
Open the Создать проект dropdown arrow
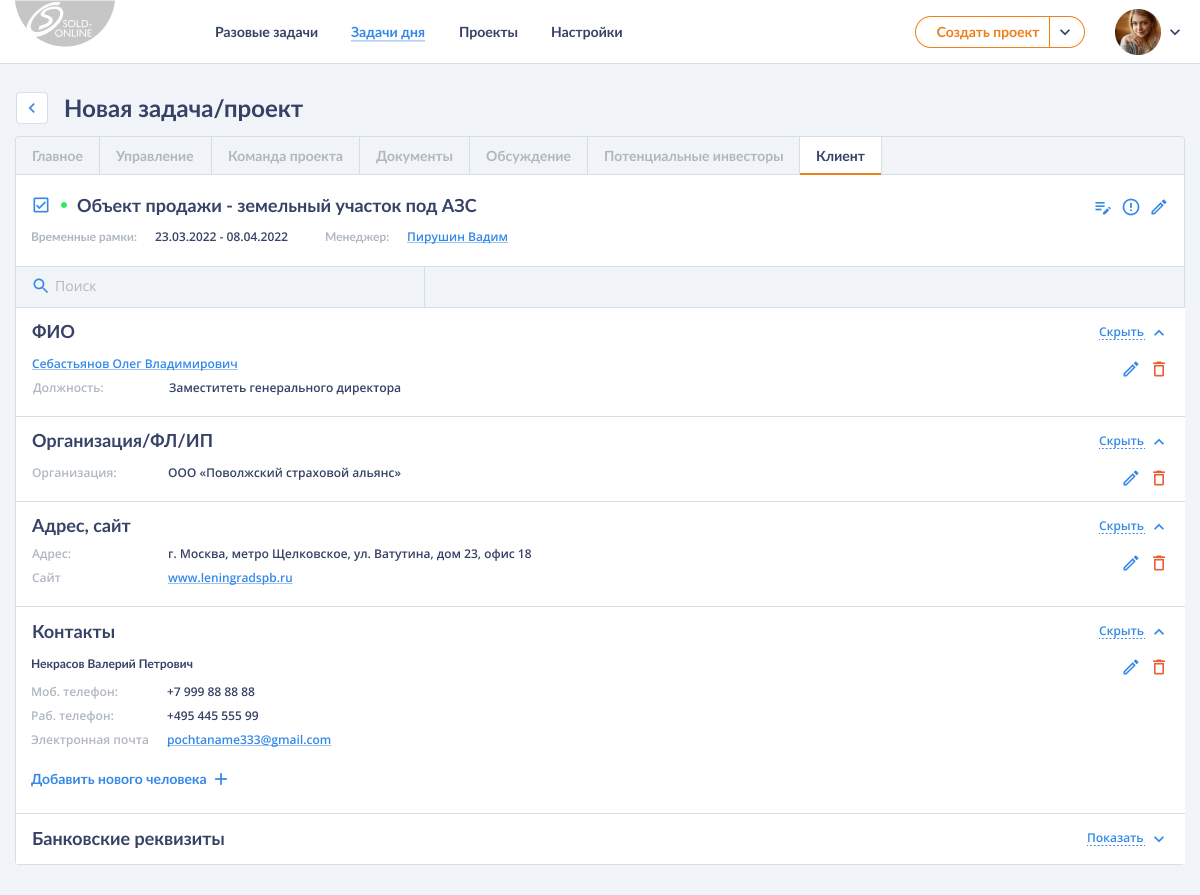1066,32
